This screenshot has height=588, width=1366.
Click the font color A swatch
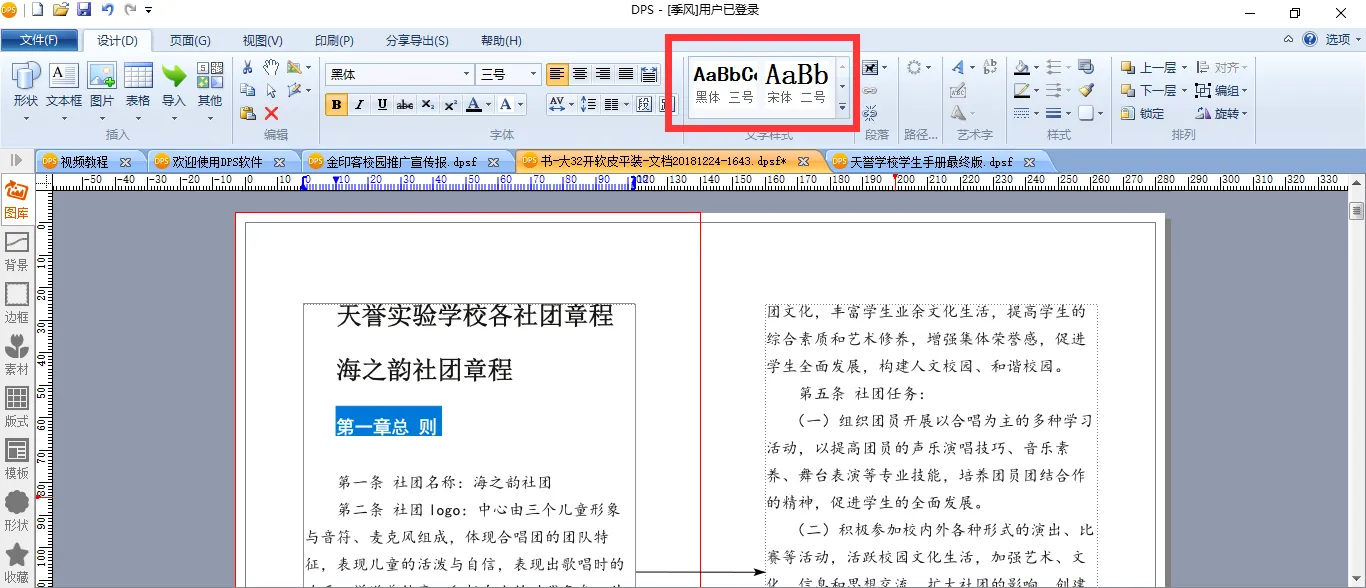click(x=474, y=105)
